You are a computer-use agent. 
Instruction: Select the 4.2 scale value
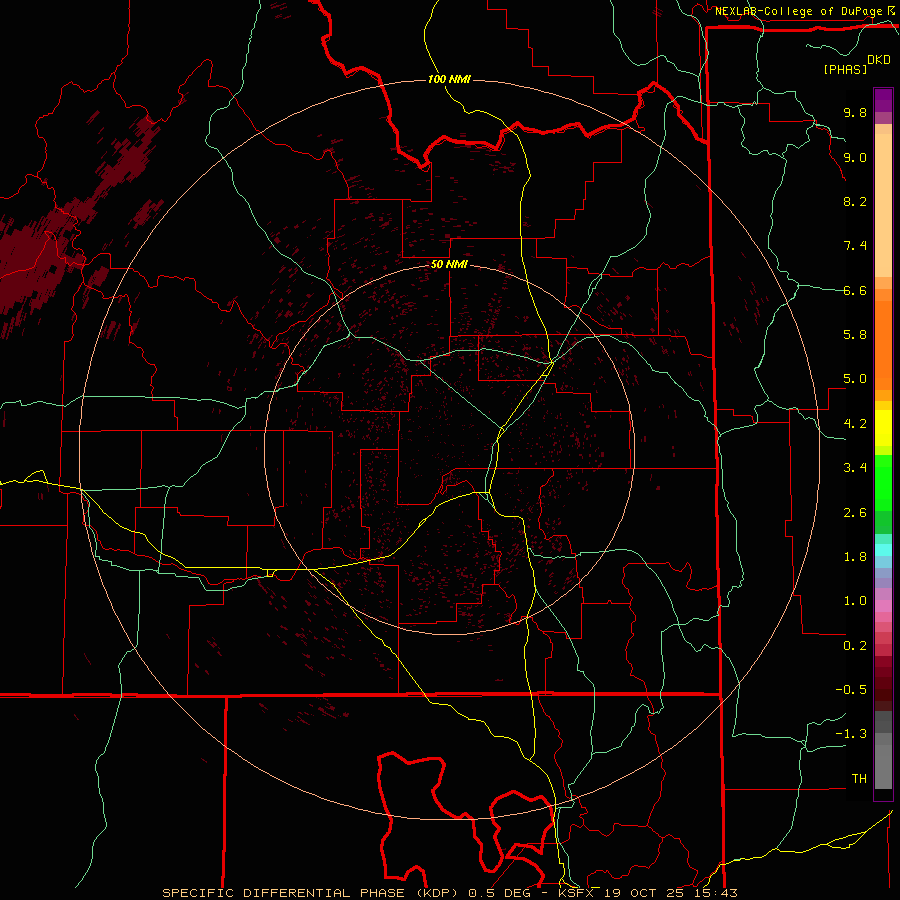(x=855, y=424)
